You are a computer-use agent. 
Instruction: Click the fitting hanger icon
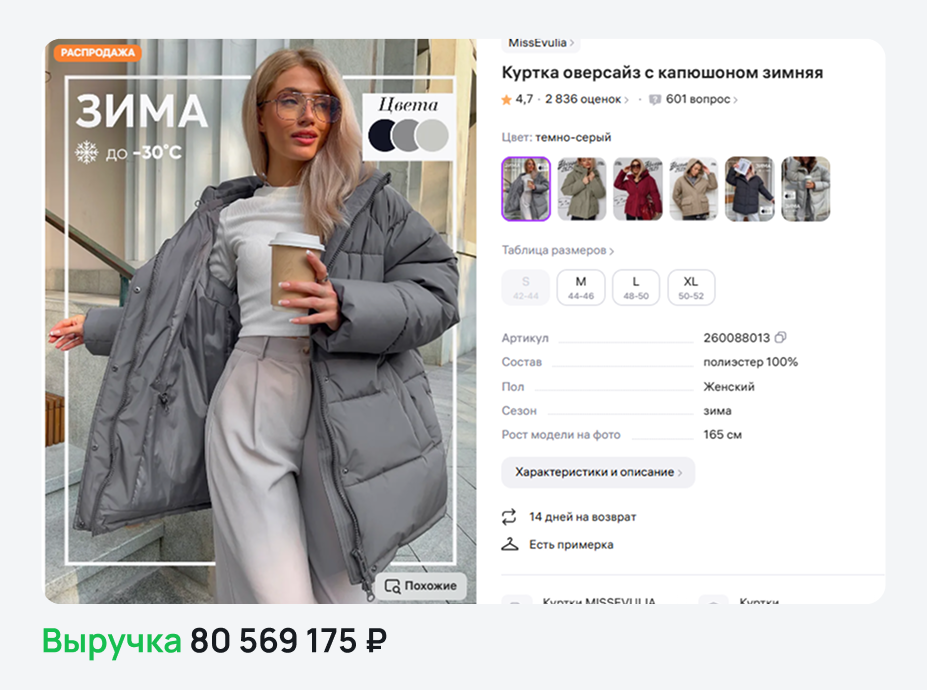click(x=510, y=544)
